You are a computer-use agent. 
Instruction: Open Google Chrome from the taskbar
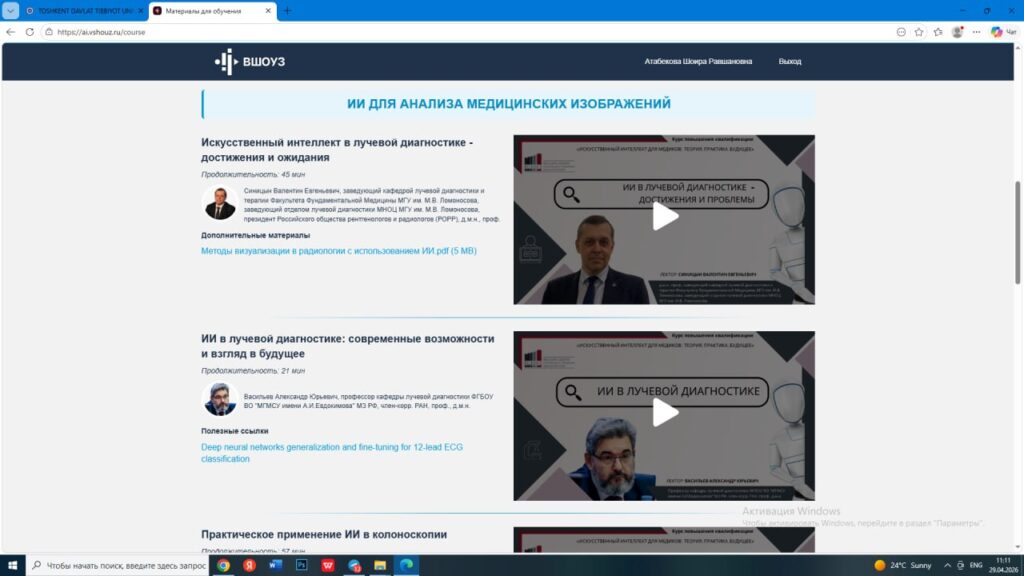[x=223, y=565]
